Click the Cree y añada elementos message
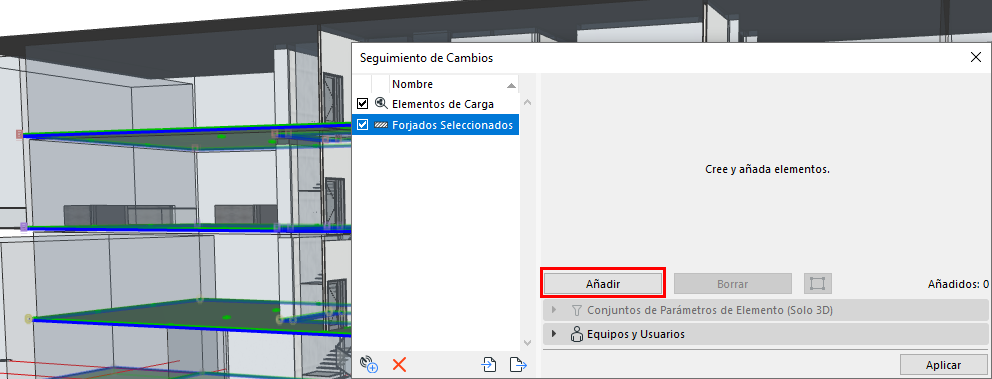Viewport: 992px width, 379px height. (766, 170)
